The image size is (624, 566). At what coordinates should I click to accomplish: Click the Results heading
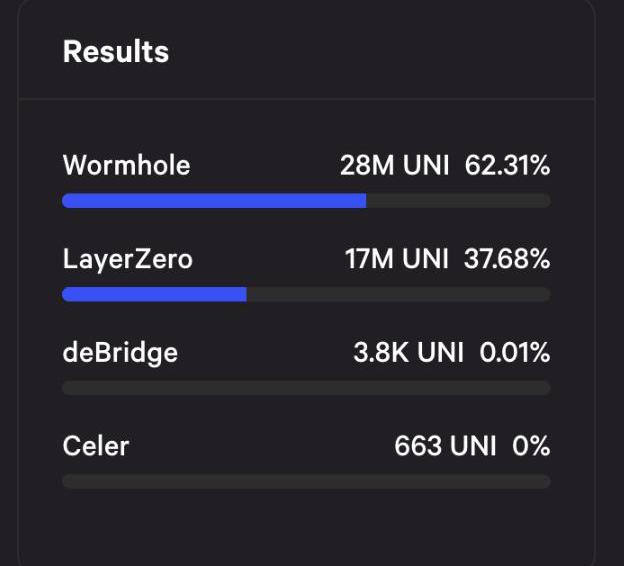coord(116,52)
